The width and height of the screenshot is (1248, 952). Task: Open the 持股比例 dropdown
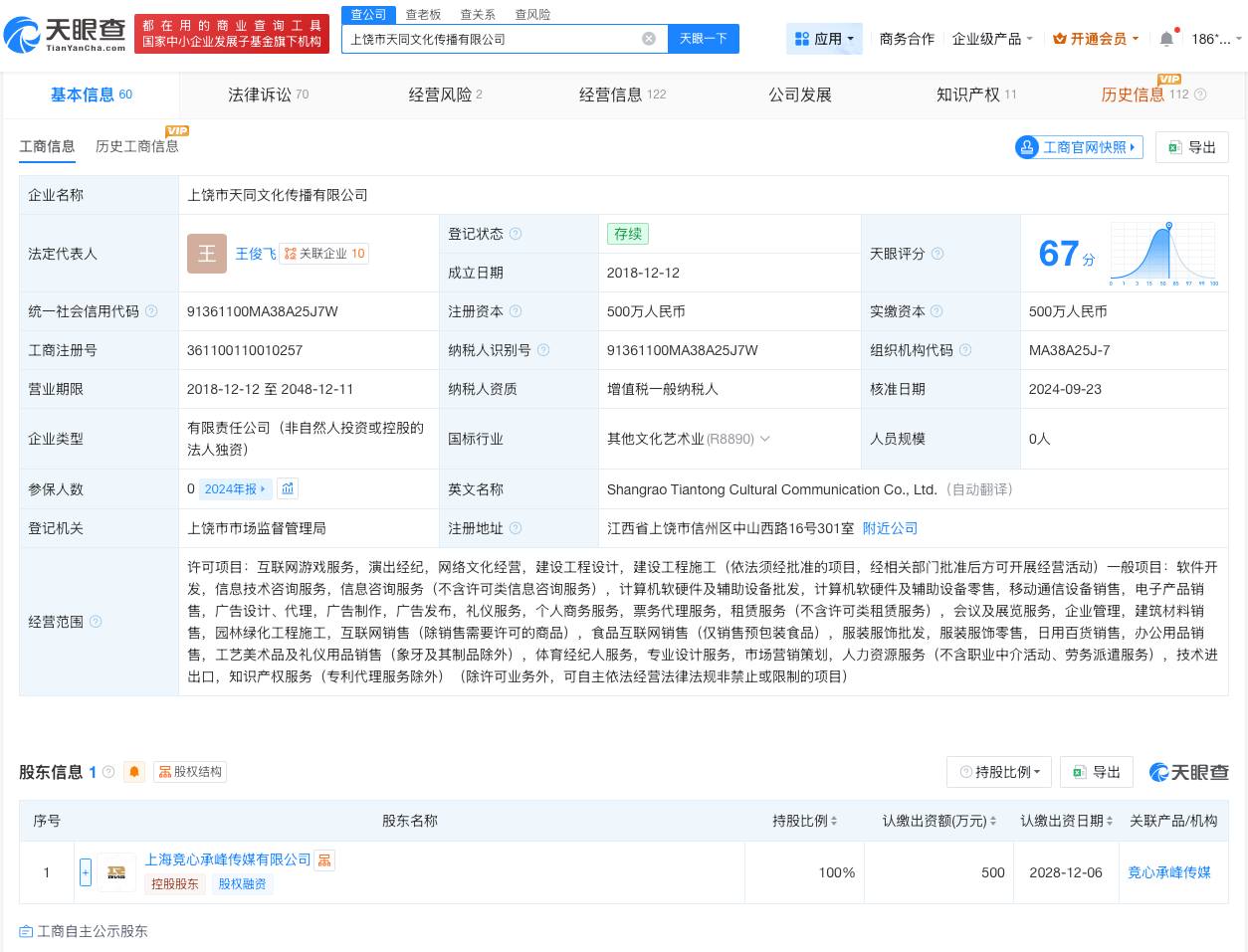[999, 771]
